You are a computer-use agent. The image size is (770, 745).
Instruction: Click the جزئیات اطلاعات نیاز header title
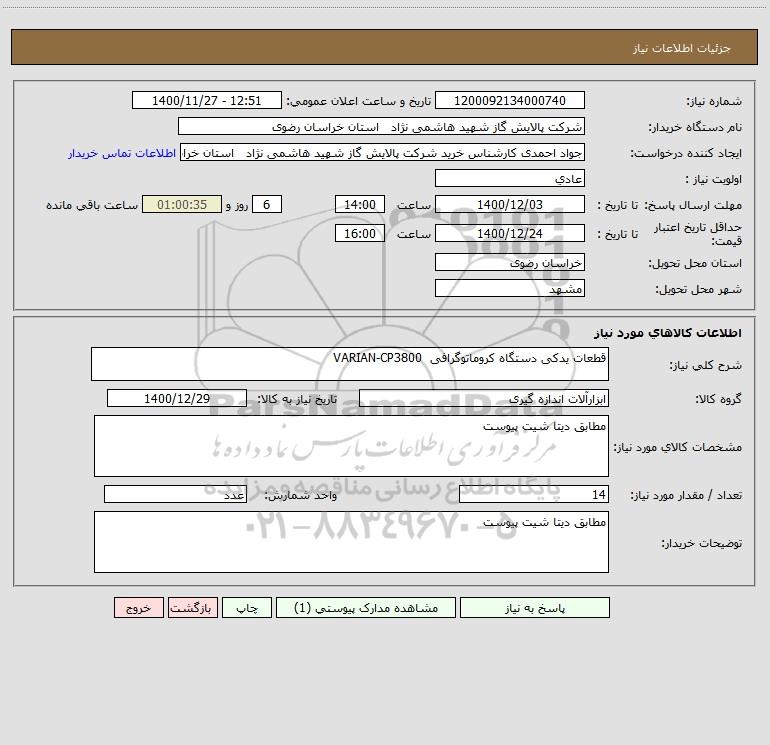682,48
